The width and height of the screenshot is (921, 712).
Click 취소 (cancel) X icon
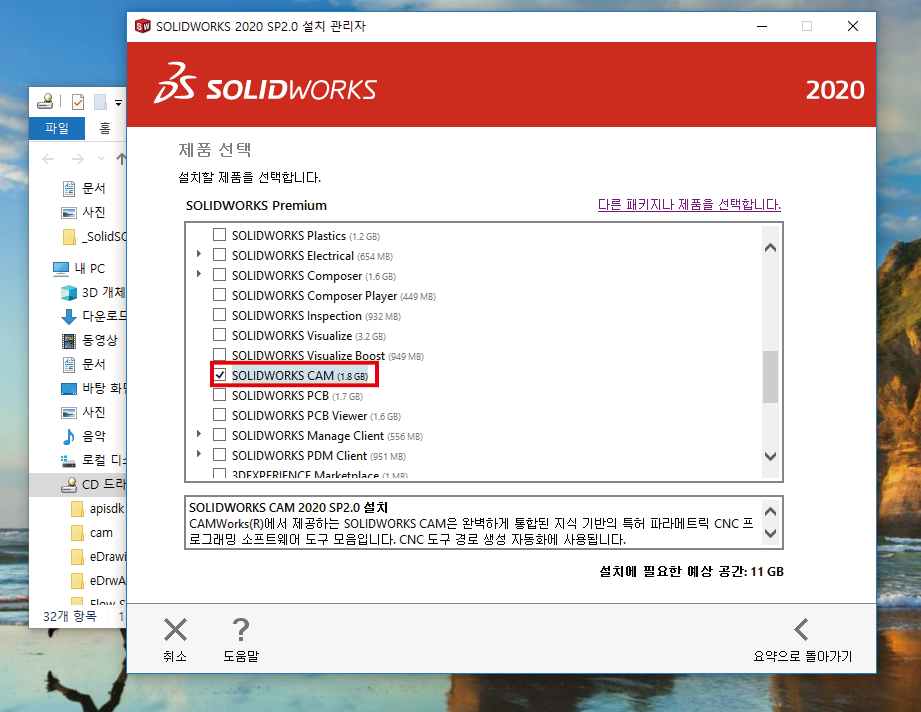coord(175,630)
